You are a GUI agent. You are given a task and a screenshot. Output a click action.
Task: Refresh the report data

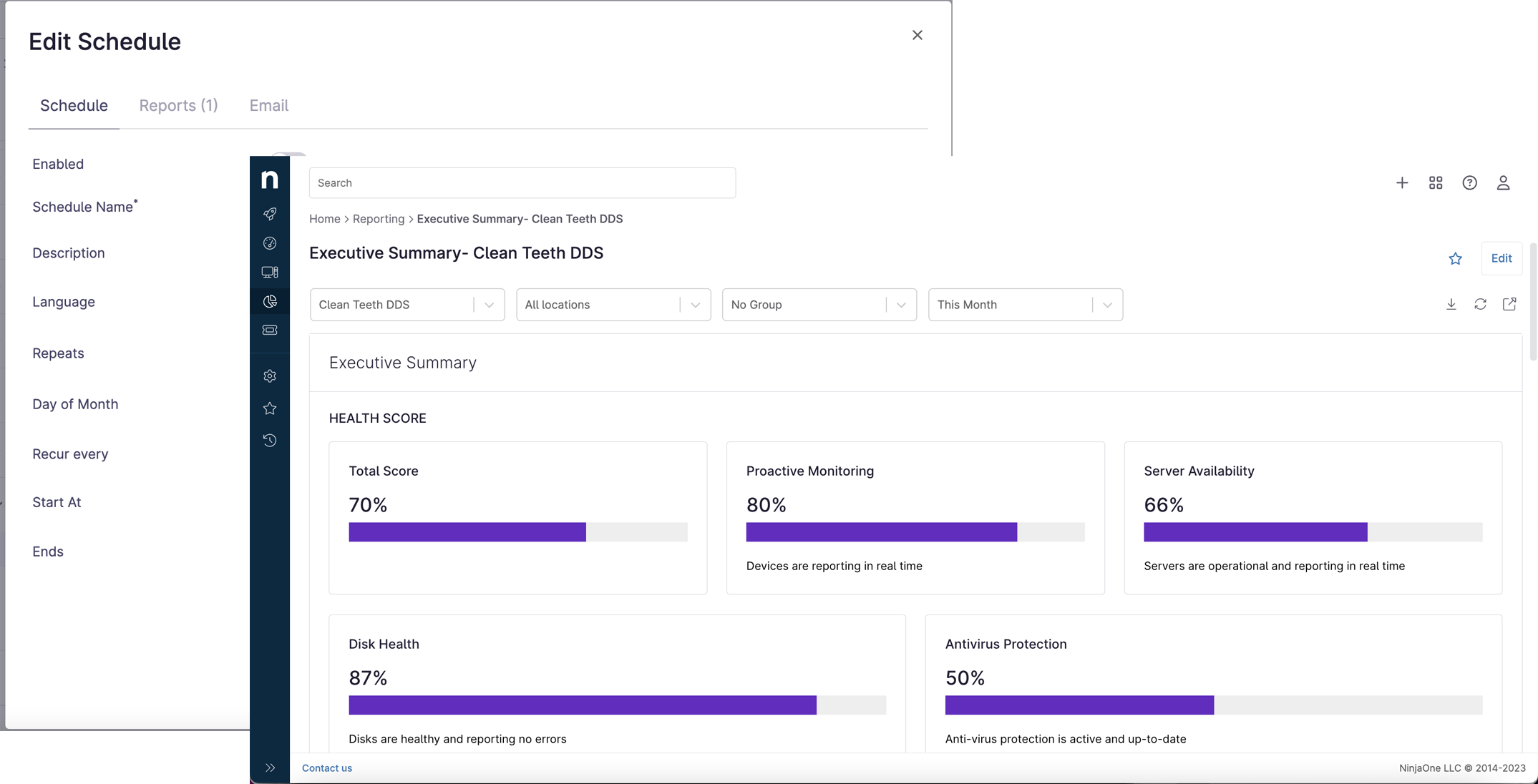[x=1480, y=304]
